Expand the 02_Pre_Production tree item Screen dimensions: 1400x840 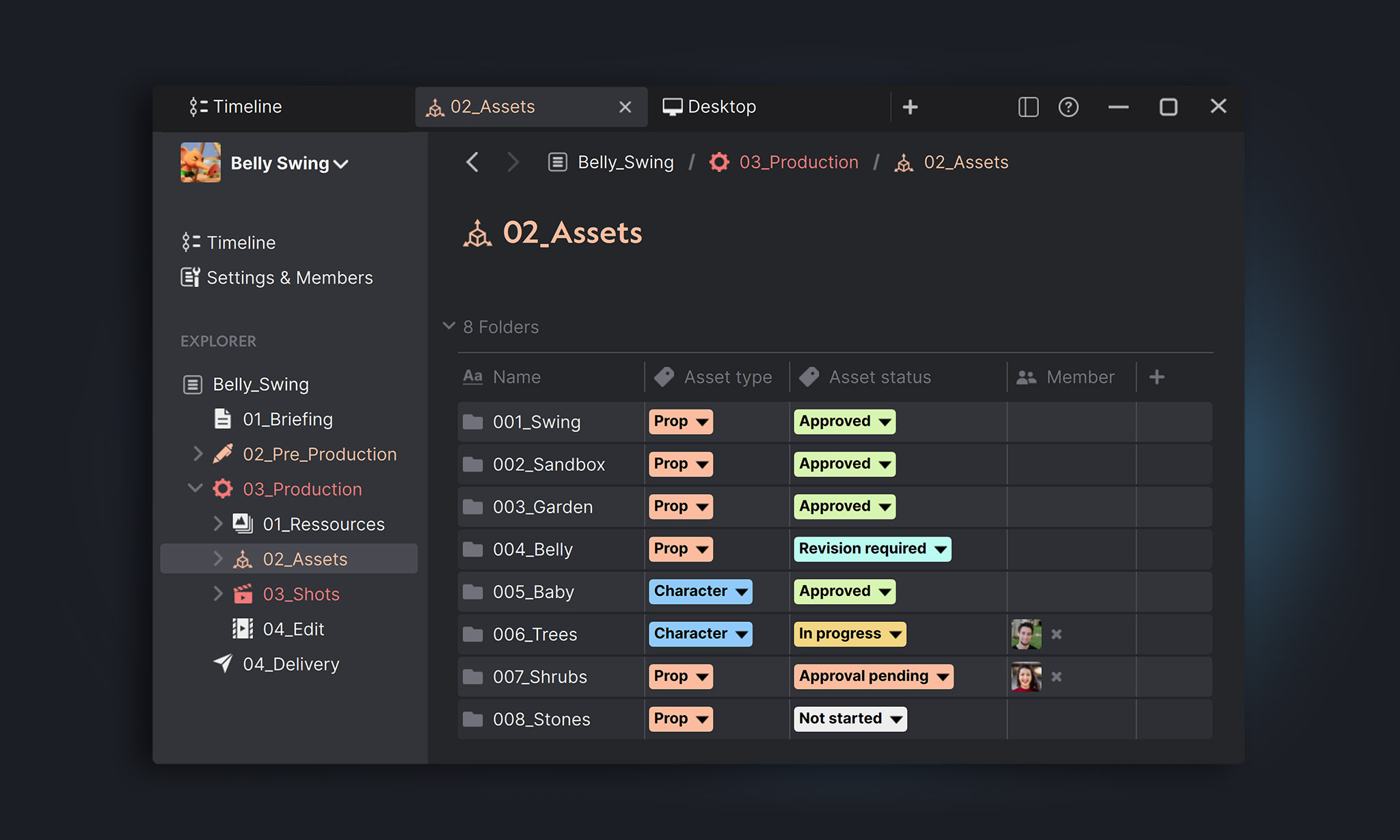[198, 454]
